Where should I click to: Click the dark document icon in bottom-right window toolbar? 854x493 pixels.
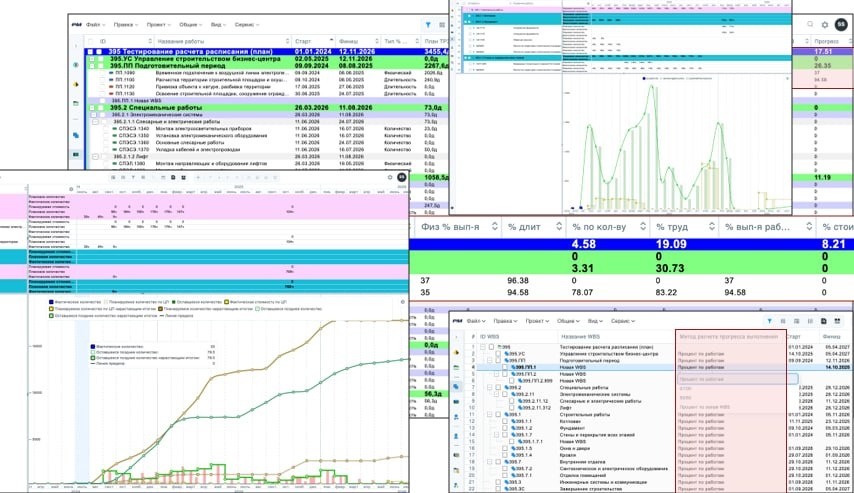pyautogui.click(x=824, y=321)
